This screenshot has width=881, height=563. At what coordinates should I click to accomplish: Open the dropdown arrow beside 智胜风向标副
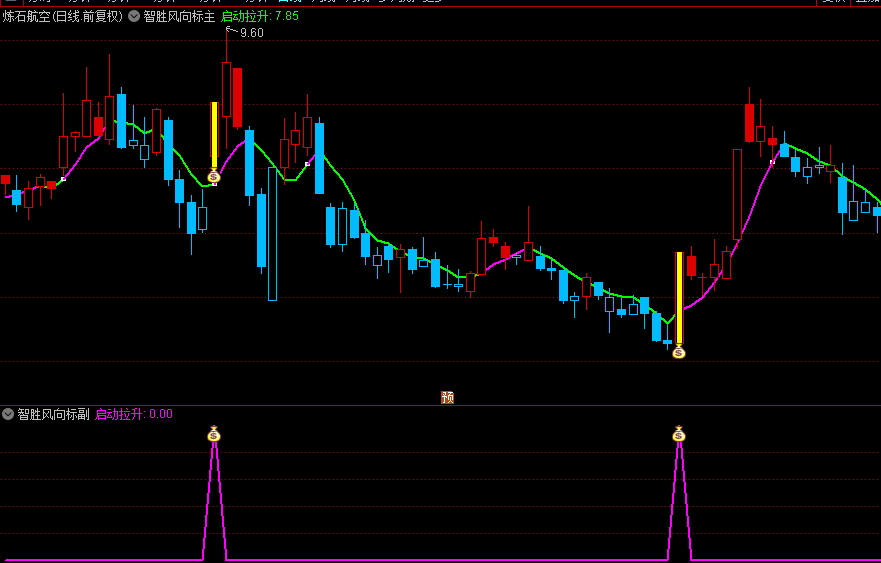pyautogui.click(x=8, y=415)
